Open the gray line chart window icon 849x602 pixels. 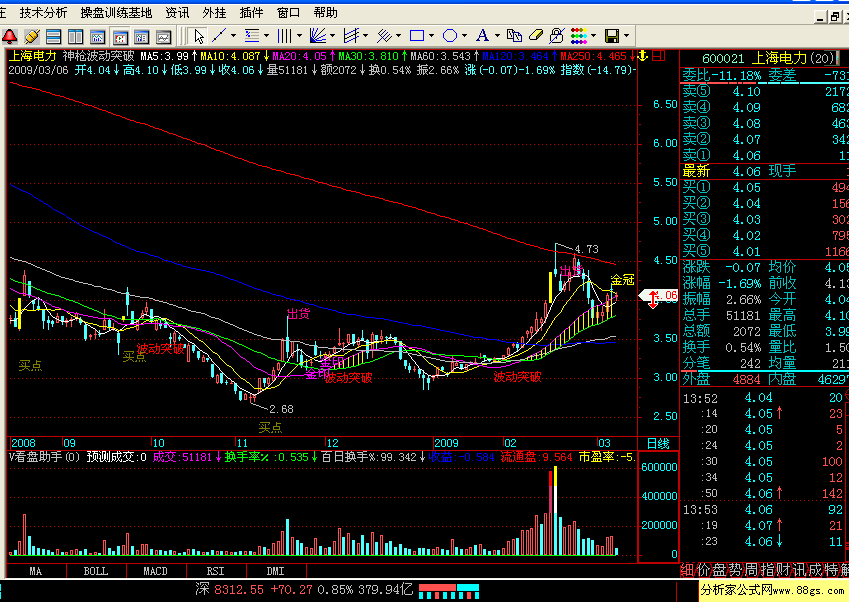coord(164,36)
